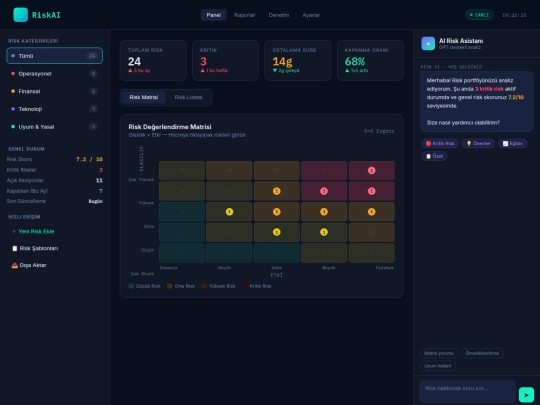Image resolution: width=540 pixels, height=405 pixels.
Task: Click Uyum riskleri suggestion
Action: click(x=438, y=366)
